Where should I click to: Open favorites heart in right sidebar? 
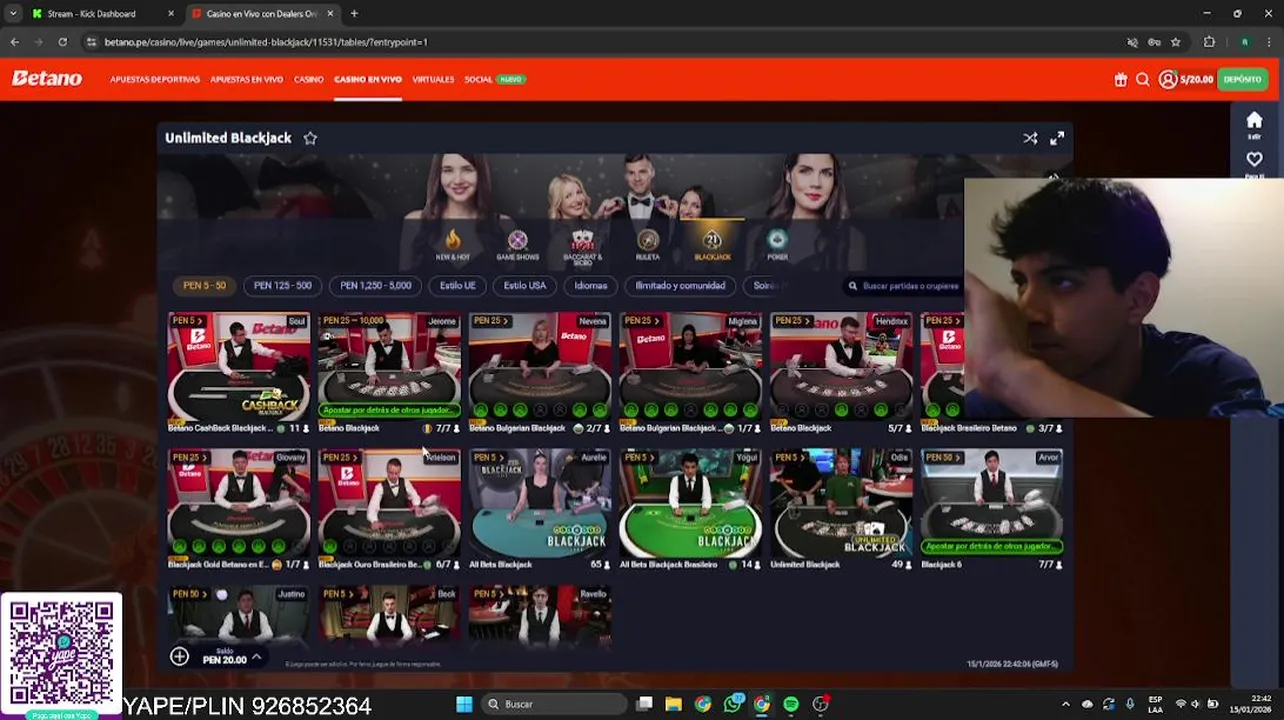pos(1254,160)
